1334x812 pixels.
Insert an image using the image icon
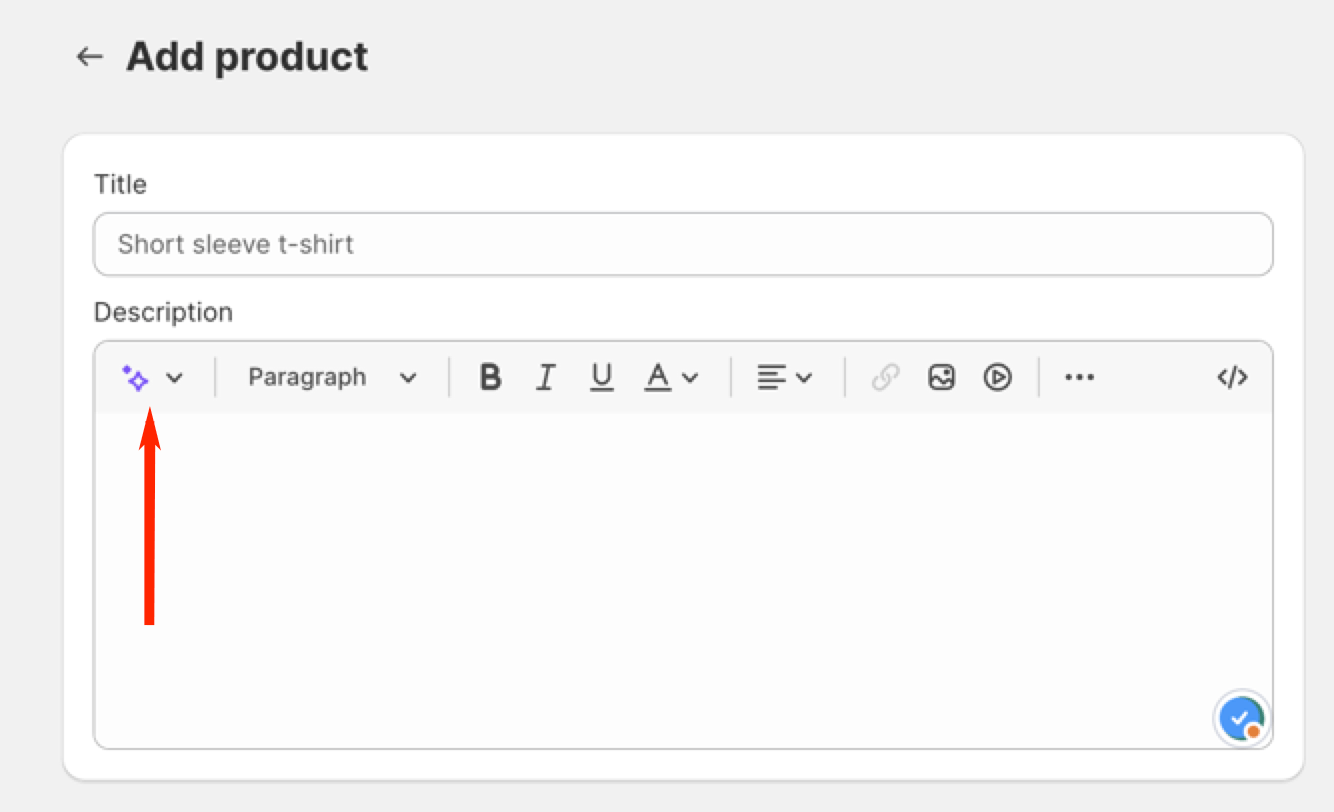coord(941,378)
